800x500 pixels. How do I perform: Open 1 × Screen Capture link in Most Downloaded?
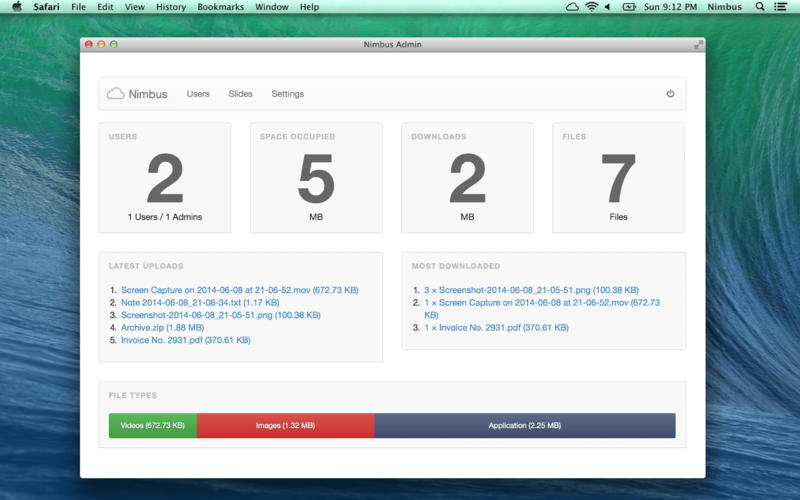coord(542,309)
